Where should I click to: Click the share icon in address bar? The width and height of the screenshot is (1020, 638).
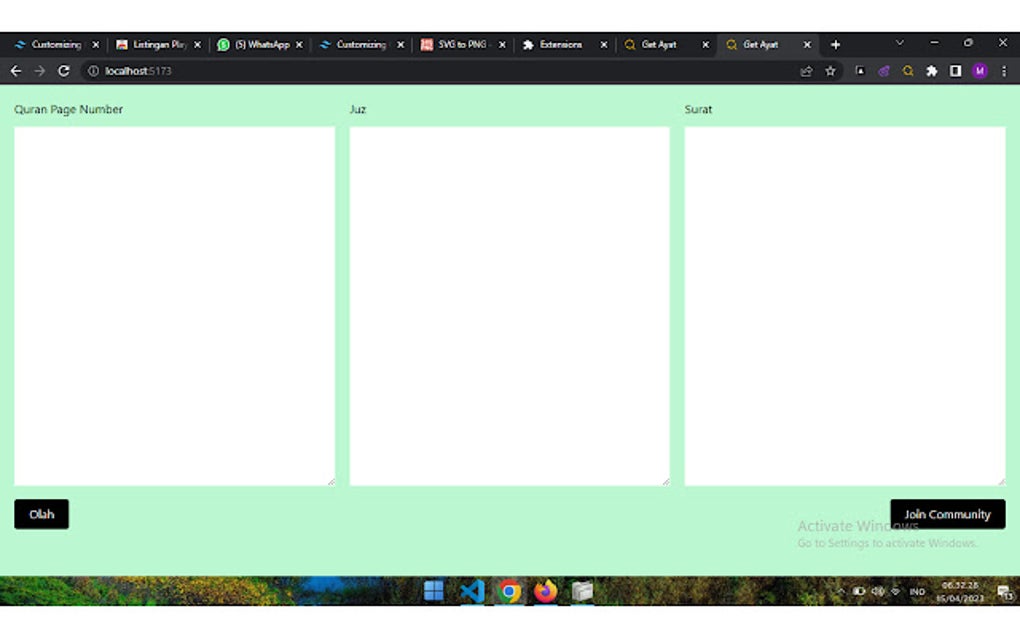click(806, 71)
